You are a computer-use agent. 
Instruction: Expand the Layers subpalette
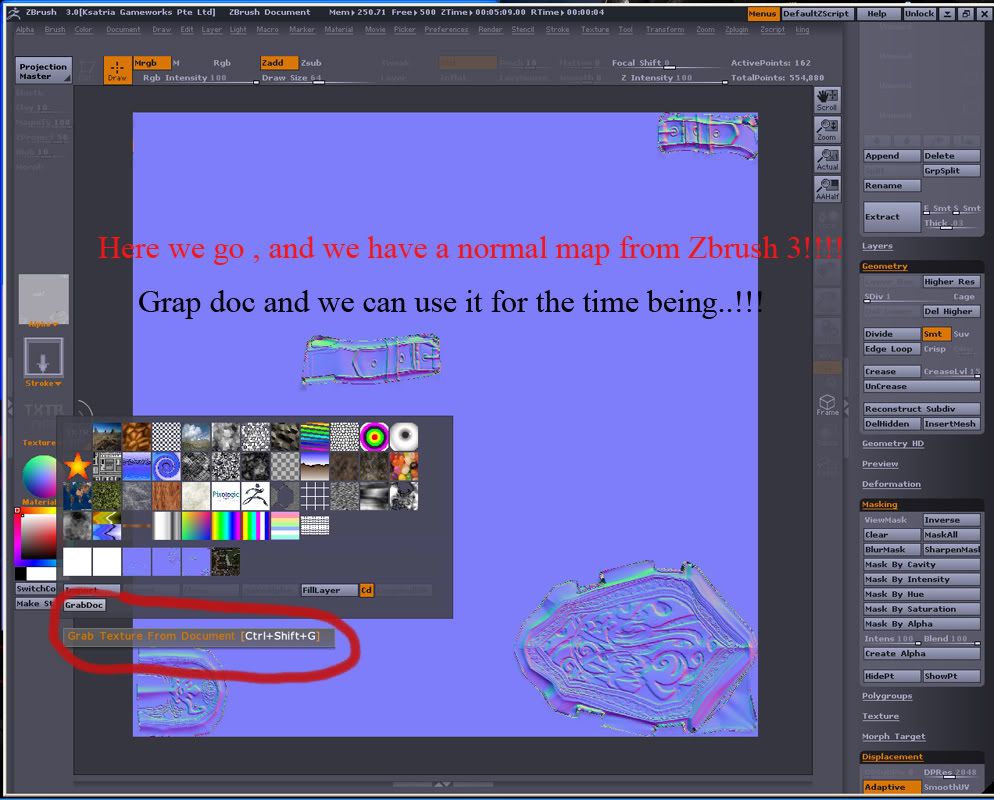[877, 246]
